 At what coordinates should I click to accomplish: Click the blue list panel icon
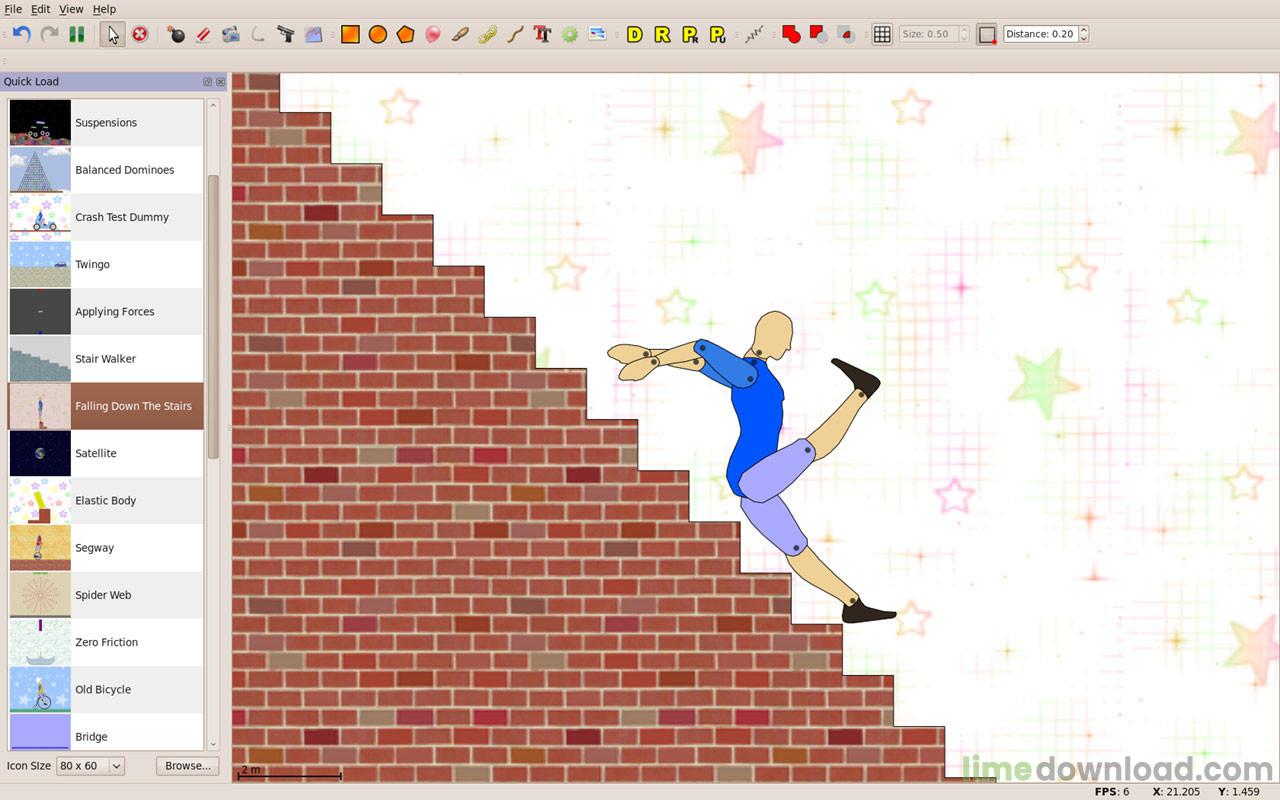point(597,34)
